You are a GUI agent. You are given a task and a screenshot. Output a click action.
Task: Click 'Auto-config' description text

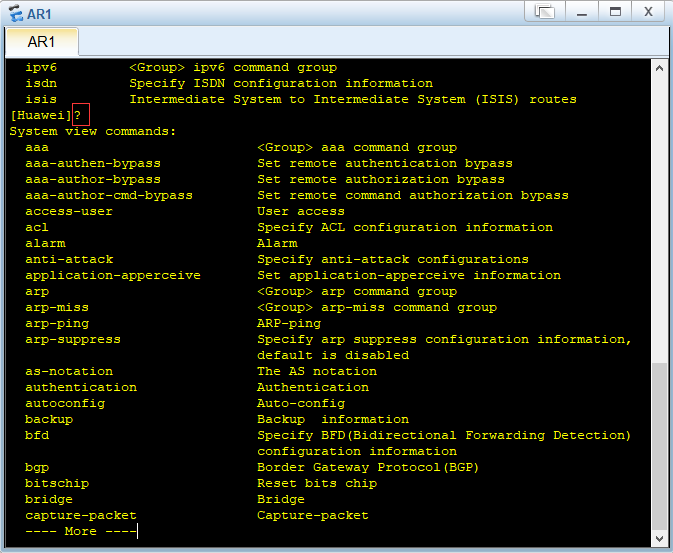[x=301, y=404]
